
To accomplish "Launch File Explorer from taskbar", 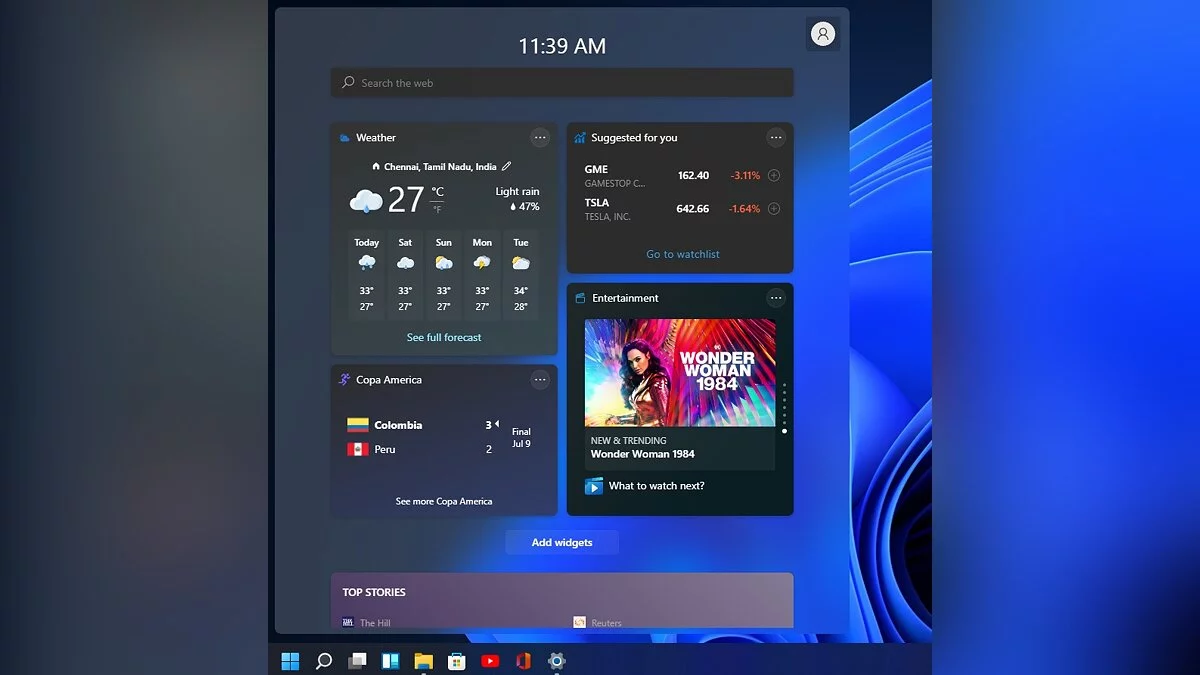I will click(423, 661).
